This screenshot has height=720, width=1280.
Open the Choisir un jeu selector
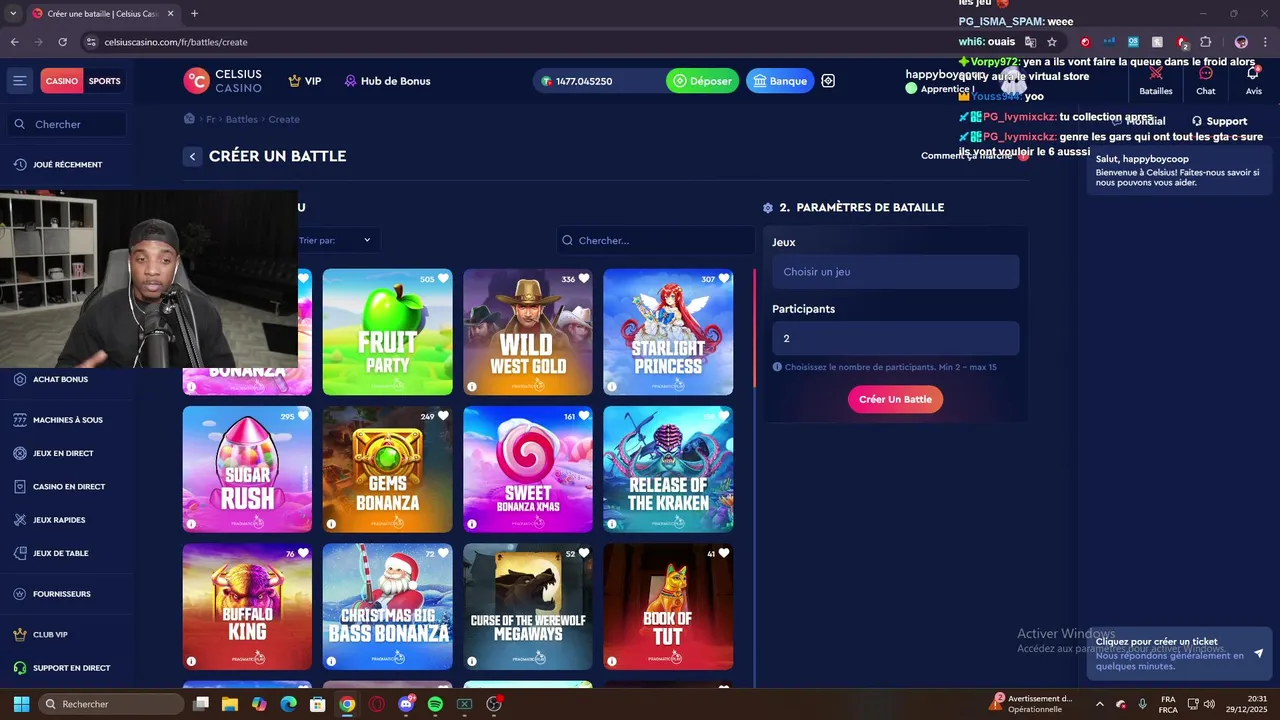[x=895, y=272]
